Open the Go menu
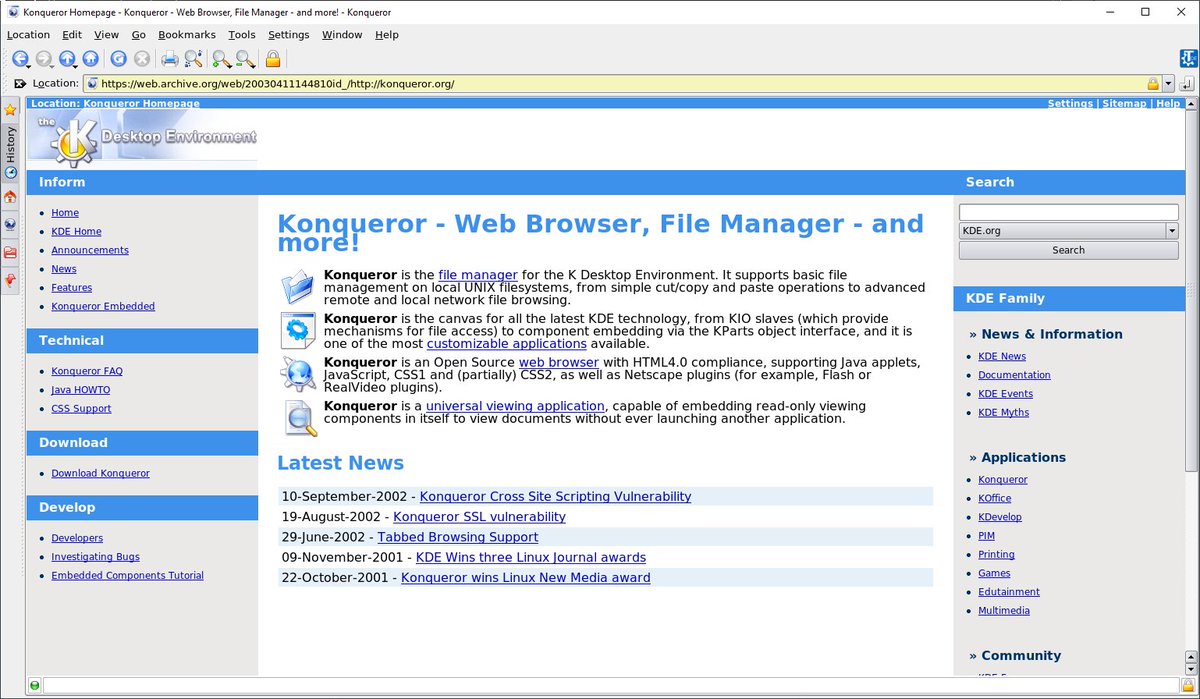 pos(139,34)
